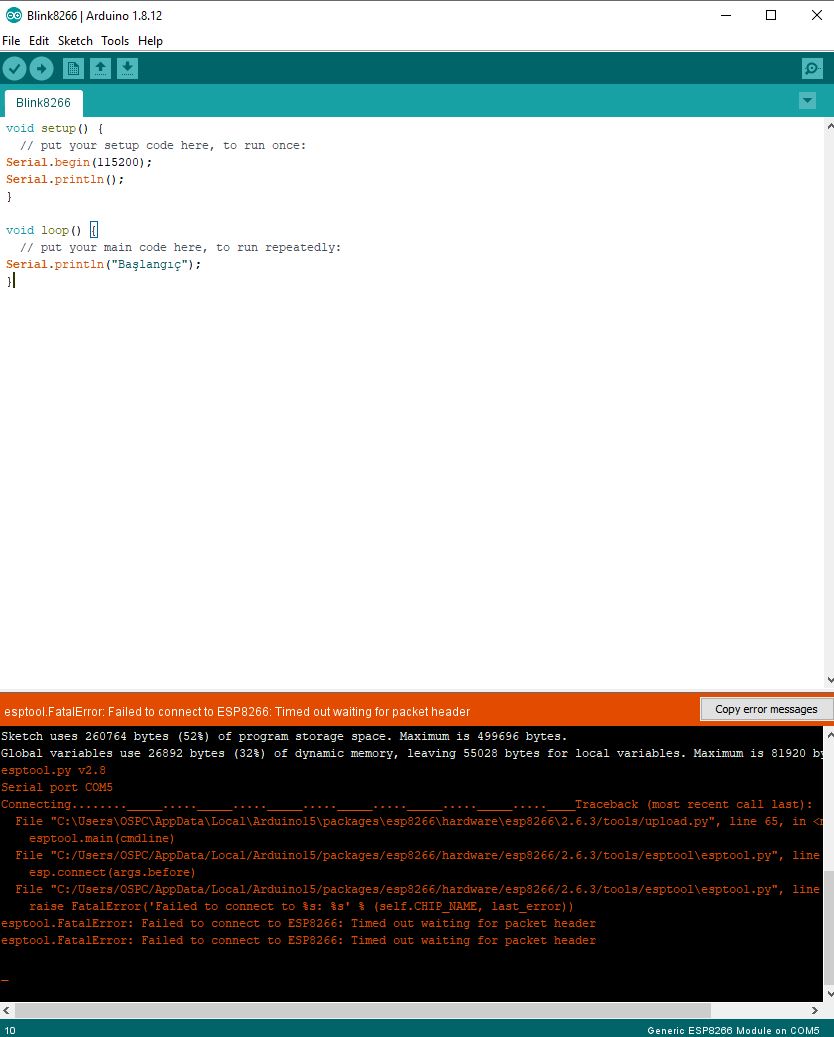Create a new sketch with the page icon
This screenshot has height=1037, width=834.
[x=73, y=68]
